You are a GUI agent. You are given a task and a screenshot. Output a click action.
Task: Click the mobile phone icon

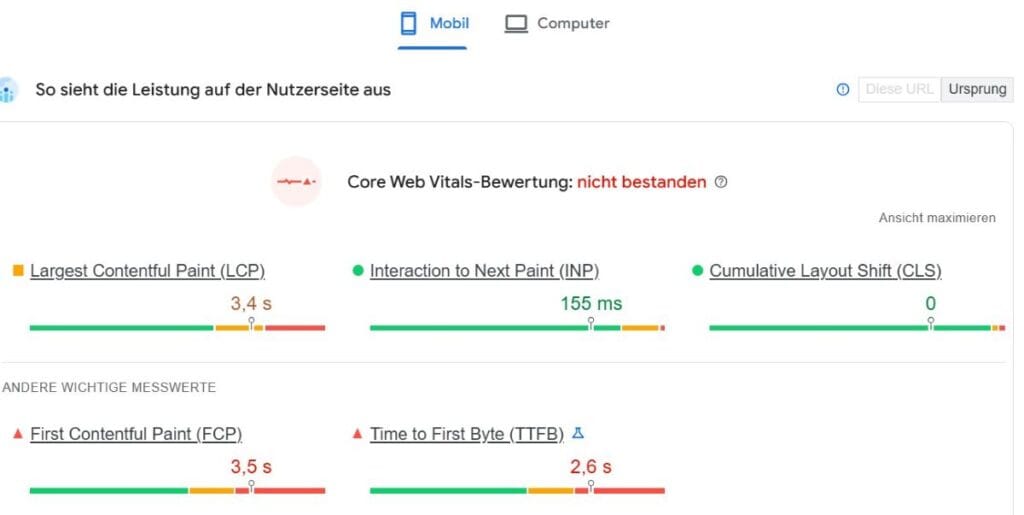[x=408, y=23]
